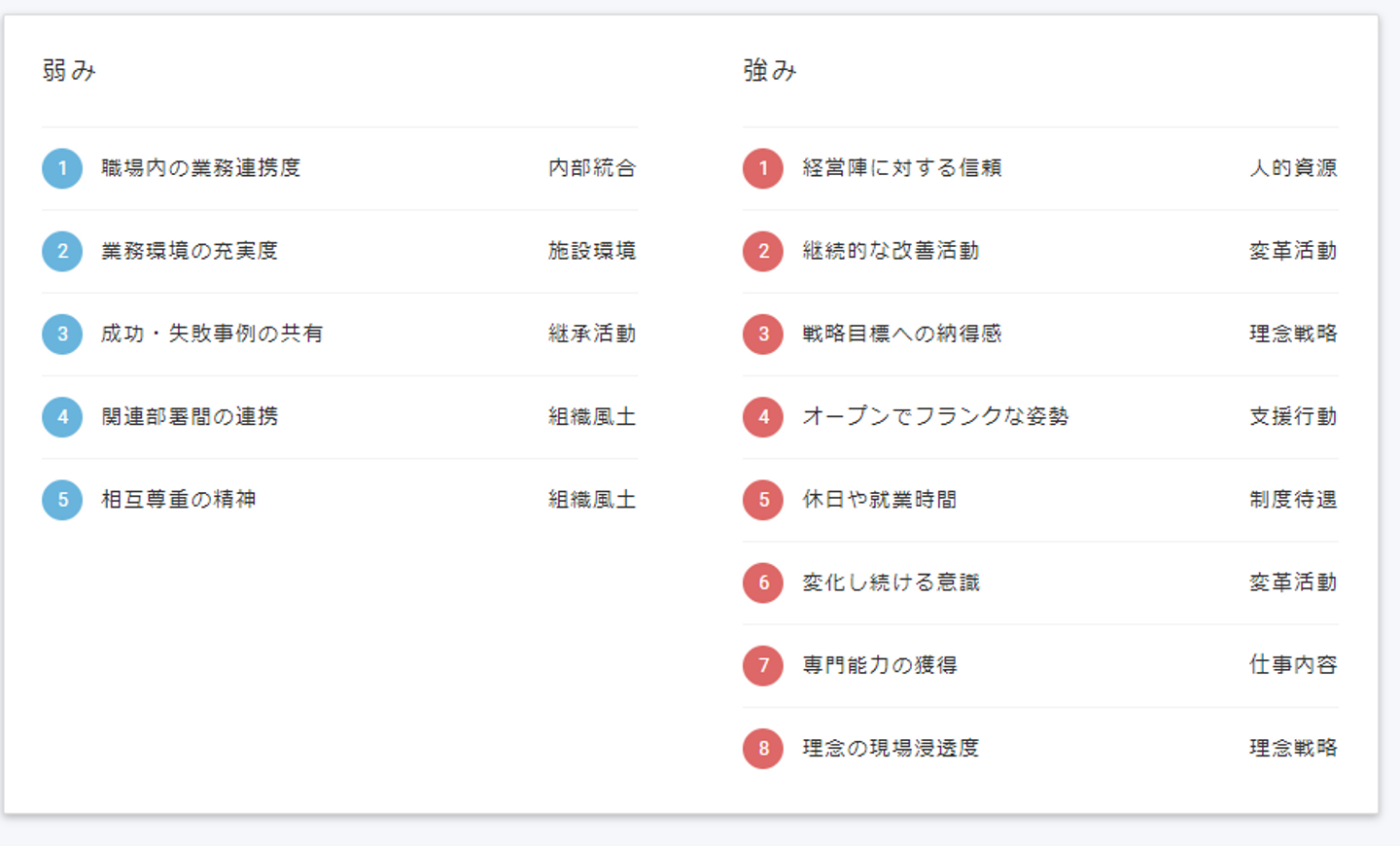Click the 強み section heading
The height and width of the screenshot is (846, 1400).
[770, 70]
